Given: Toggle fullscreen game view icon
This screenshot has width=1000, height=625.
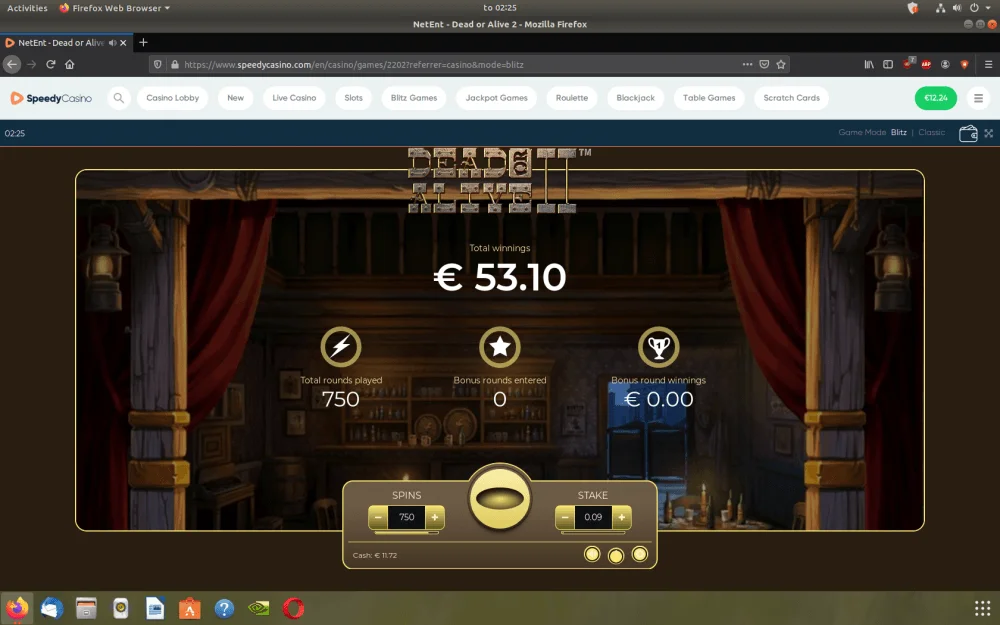Looking at the screenshot, I should click(x=989, y=133).
